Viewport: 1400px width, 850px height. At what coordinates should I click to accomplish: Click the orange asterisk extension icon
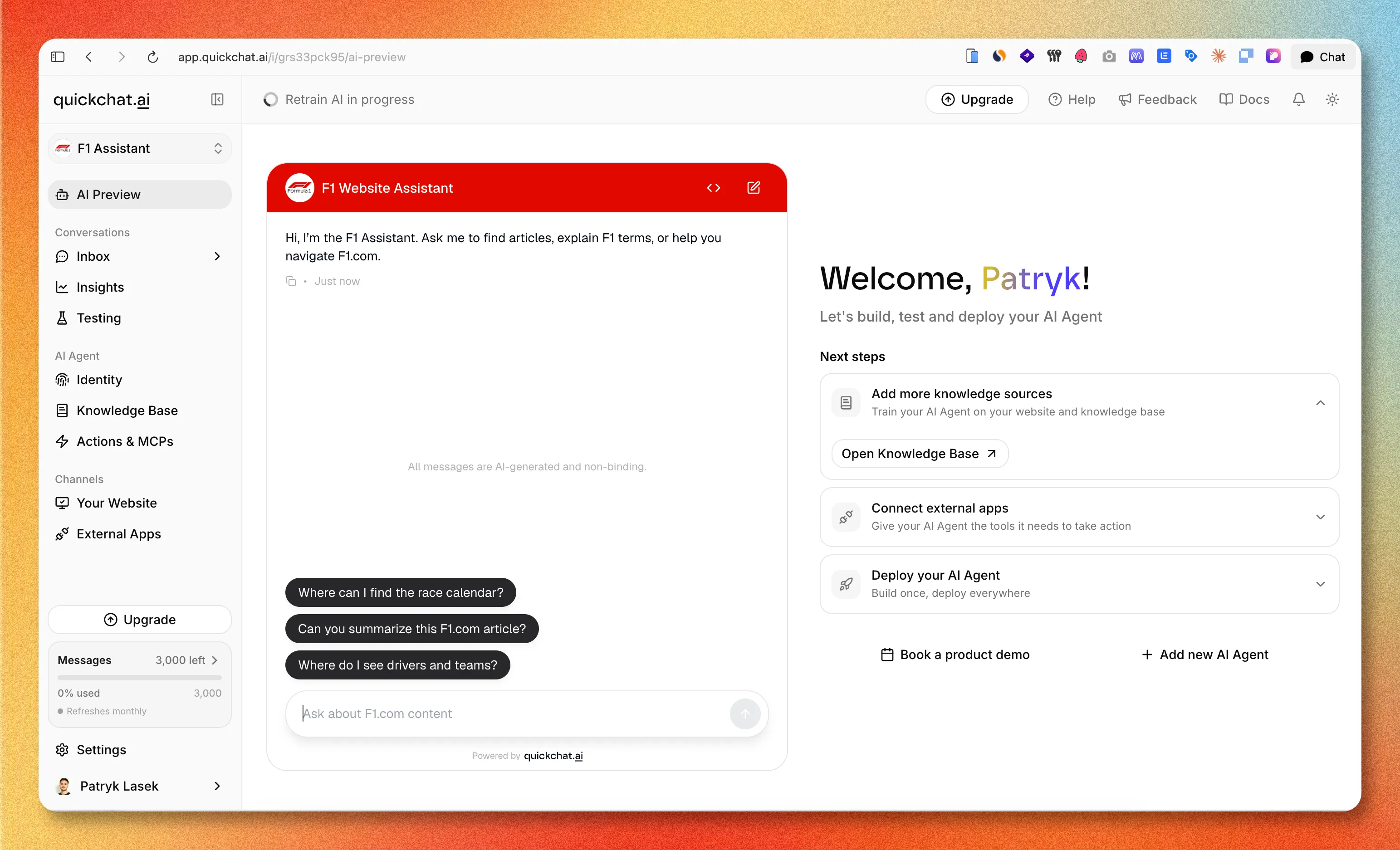tap(1218, 56)
